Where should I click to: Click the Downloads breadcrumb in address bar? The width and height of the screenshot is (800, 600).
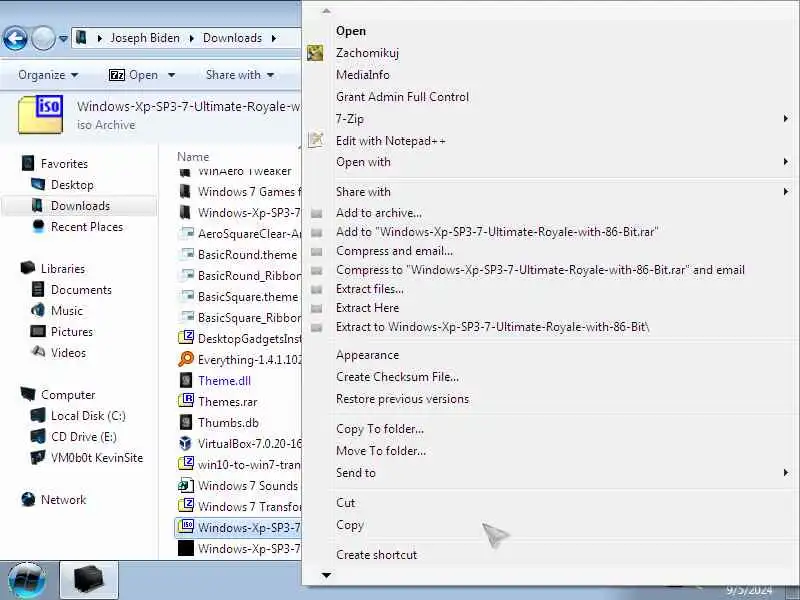232,38
